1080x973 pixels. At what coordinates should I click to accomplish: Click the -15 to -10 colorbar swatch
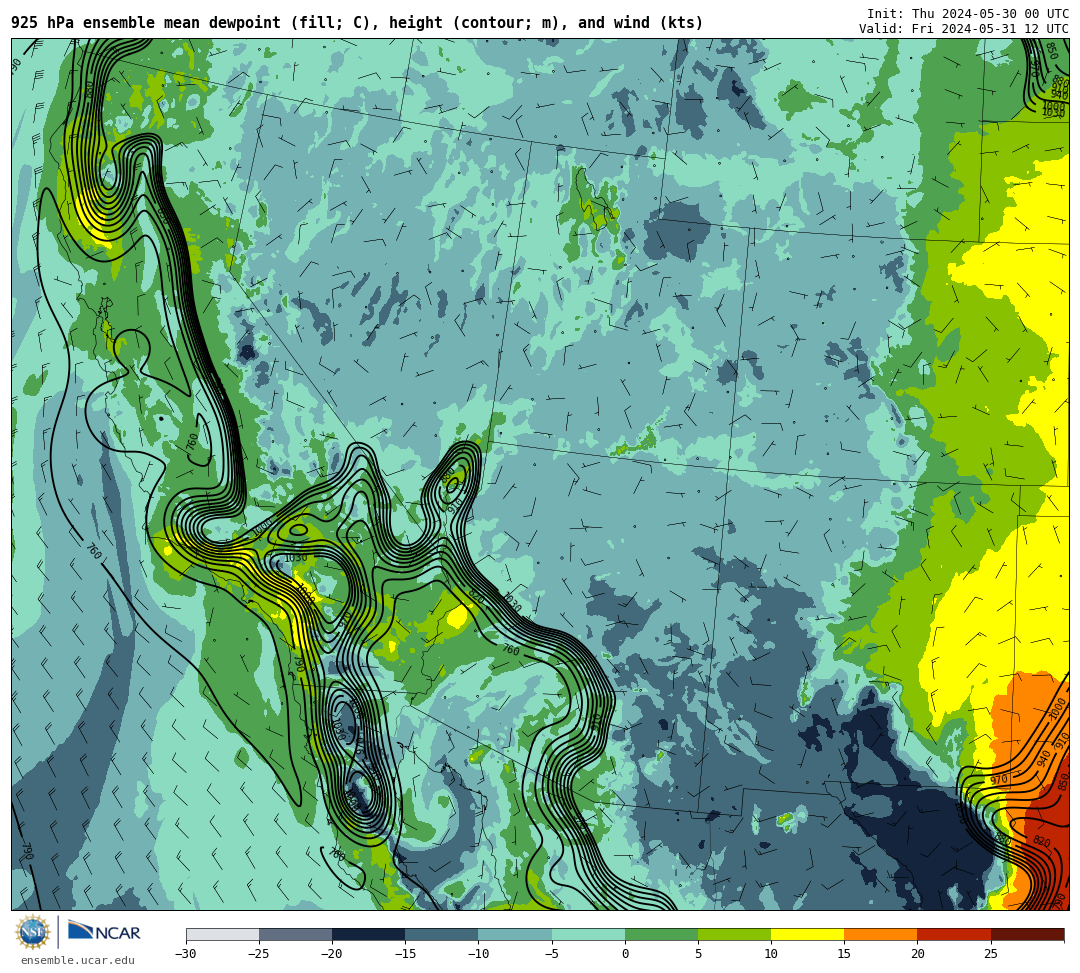click(x=442, y=934)
